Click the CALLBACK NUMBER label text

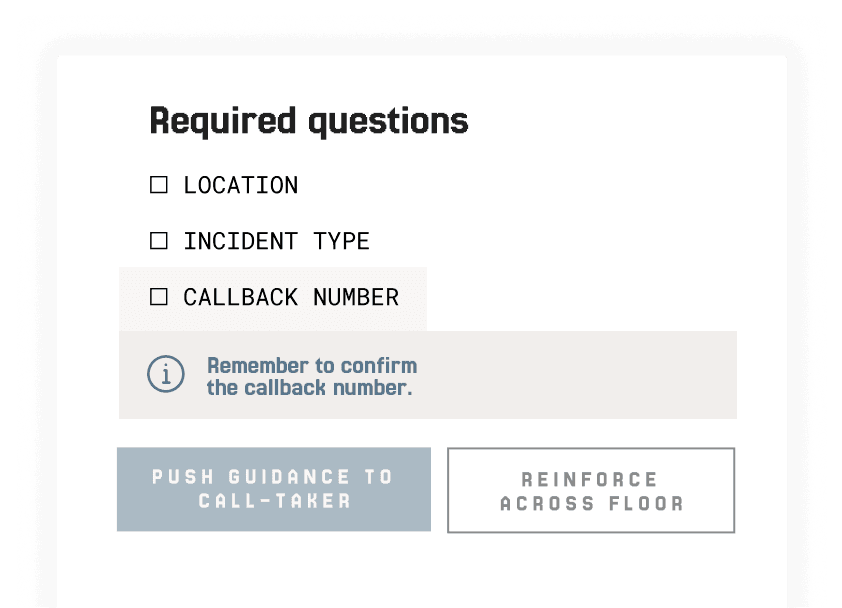[291, 297]
